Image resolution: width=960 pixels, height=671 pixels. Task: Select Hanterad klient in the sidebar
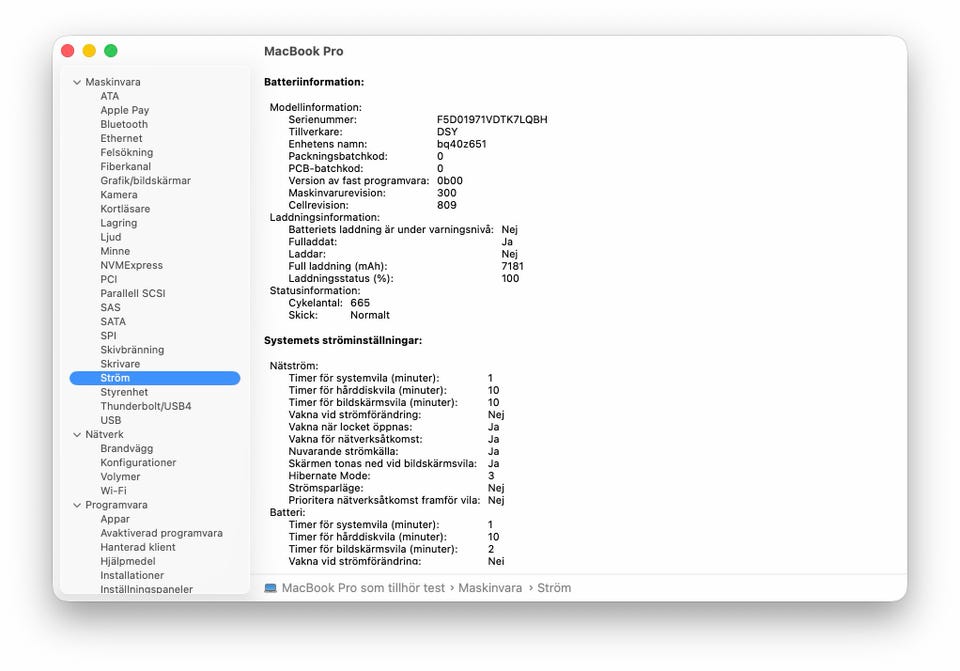pos(138,547)
